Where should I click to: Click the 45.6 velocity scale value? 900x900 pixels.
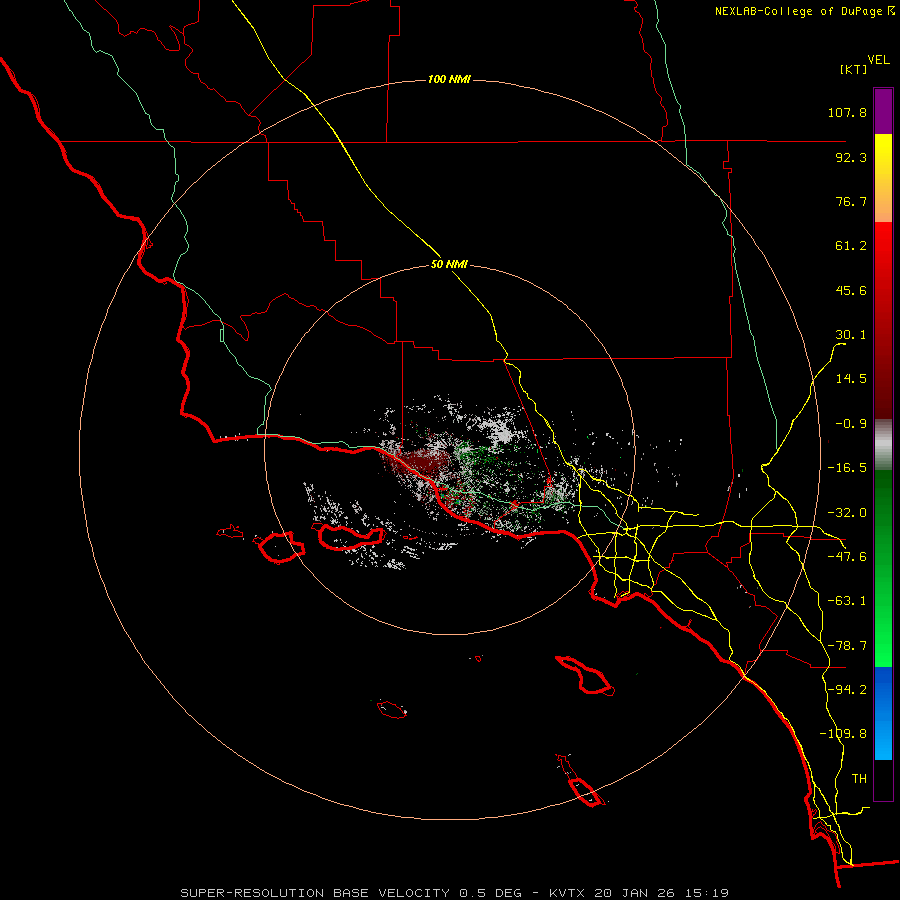coord(851,290)
